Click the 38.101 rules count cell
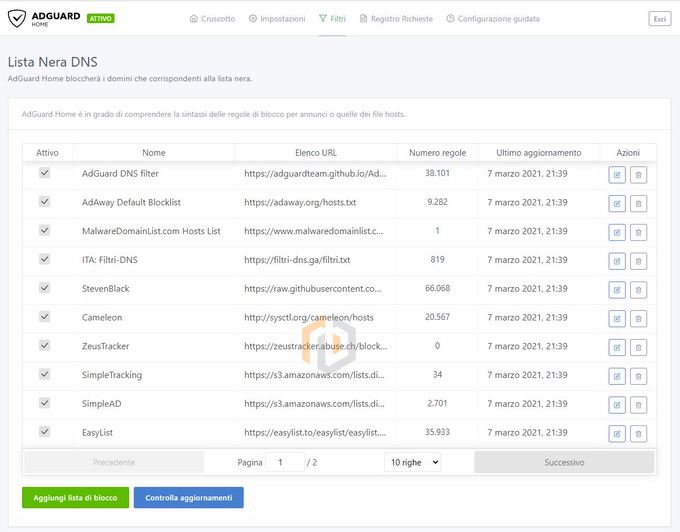The width and height of the screenshot is (680, 532). (438, 173)
